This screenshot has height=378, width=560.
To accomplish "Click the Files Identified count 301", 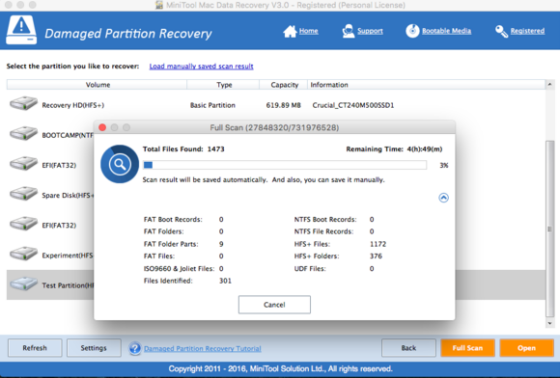I will (x=225, y=281).
